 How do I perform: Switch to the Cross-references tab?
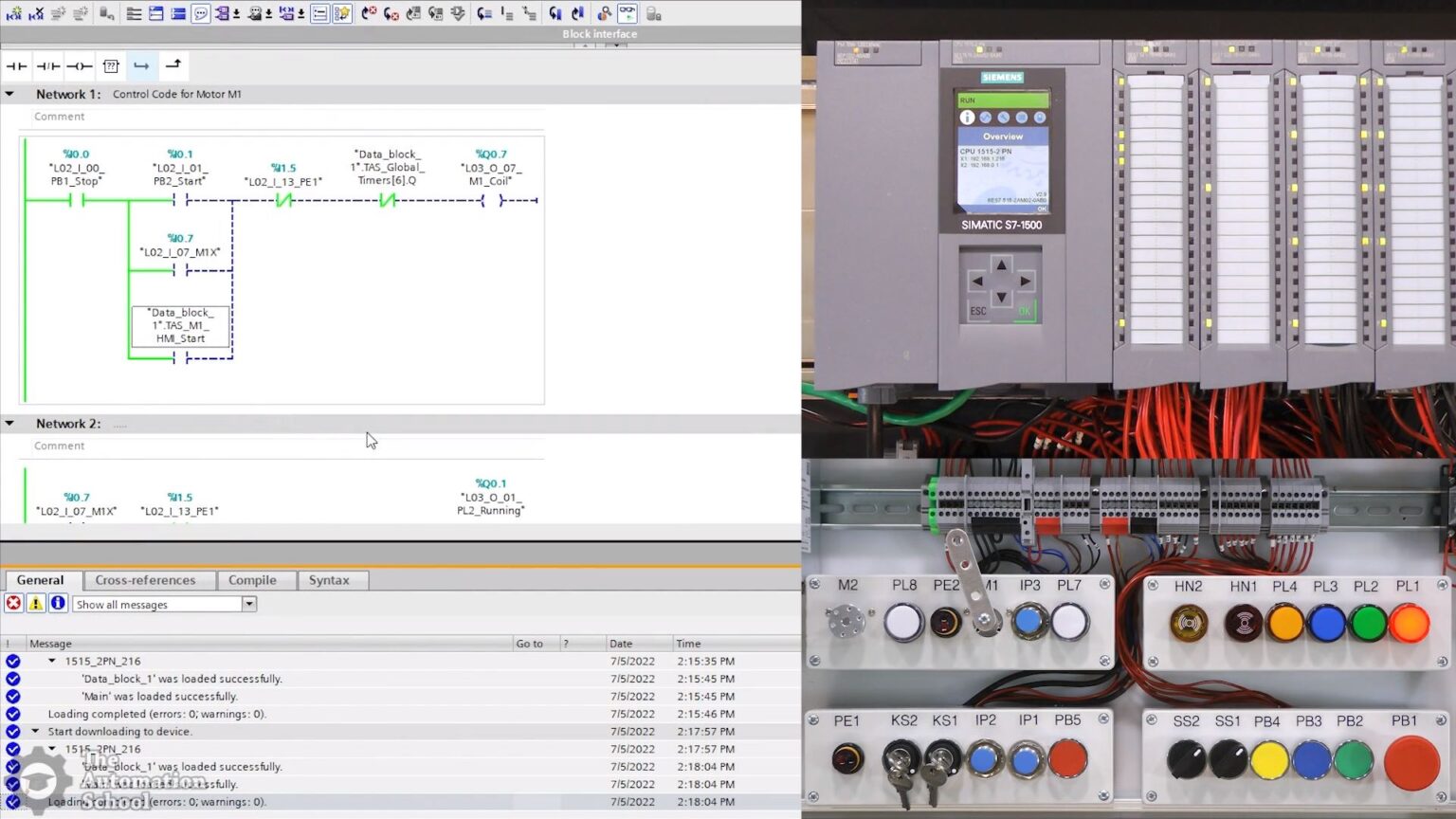(148, 580)
